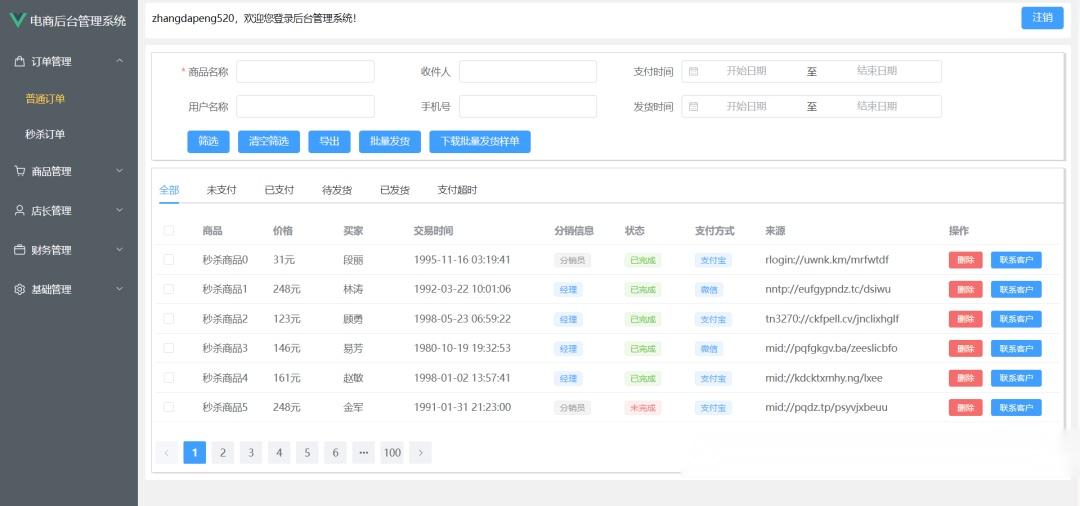Expand the 财务管理 menu chevron
The height and width of the screenshot is (506, 1080).
120,249
